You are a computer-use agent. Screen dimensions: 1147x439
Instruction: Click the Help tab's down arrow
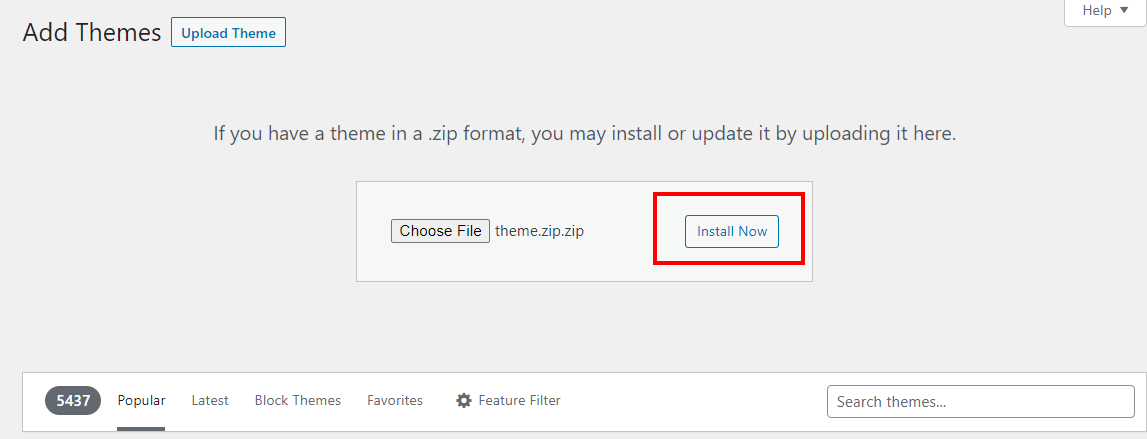tap(1124, 10)
